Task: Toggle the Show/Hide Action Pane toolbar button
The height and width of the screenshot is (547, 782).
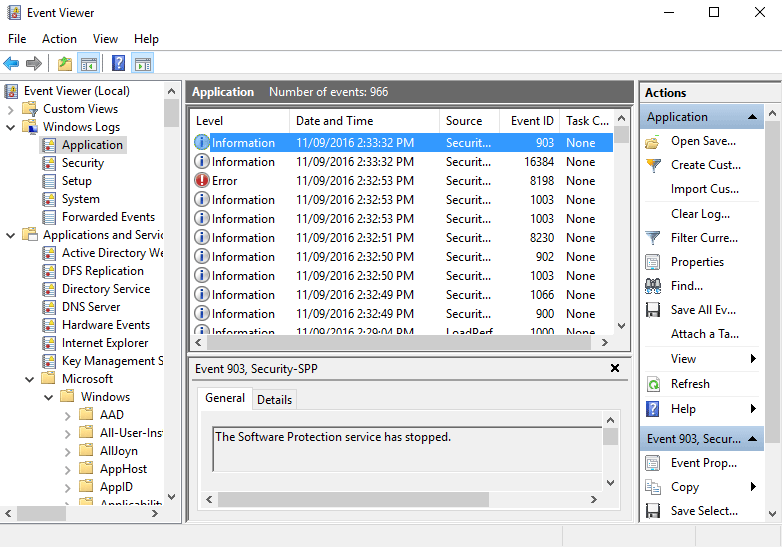Action: click(x=143, y=64)
